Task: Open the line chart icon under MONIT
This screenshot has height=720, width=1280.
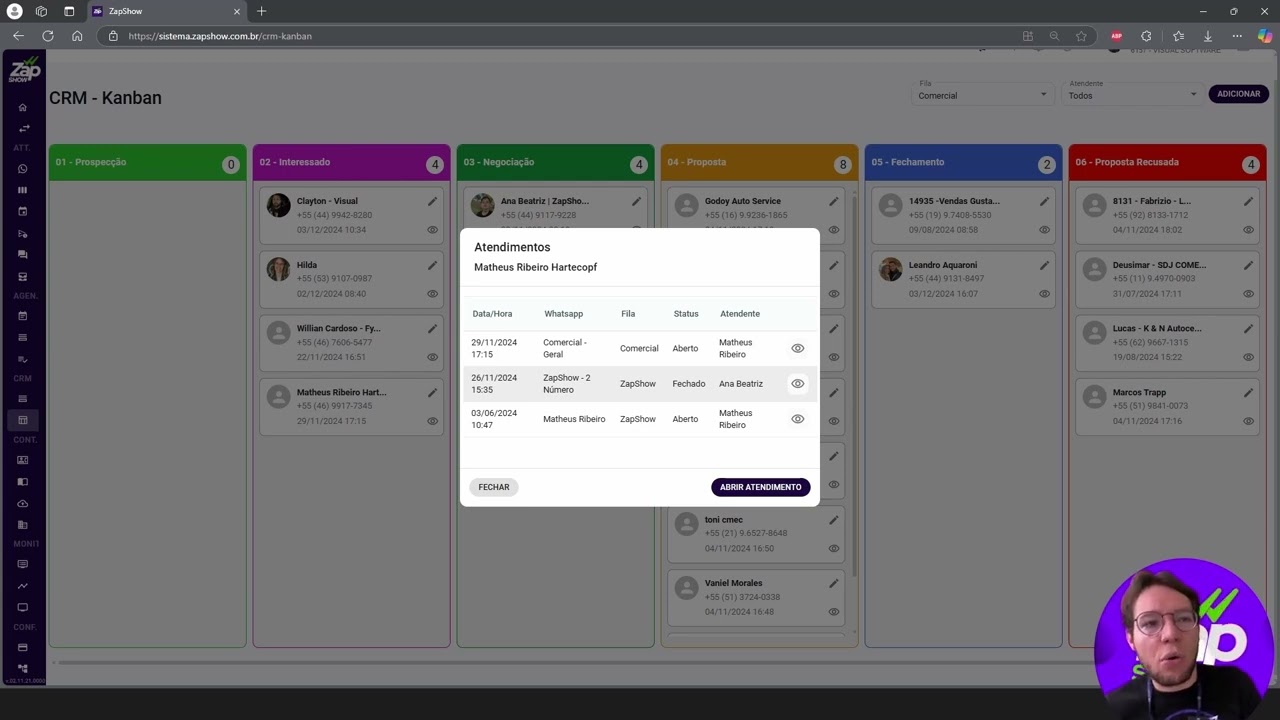Action: [x=23, y=586]
